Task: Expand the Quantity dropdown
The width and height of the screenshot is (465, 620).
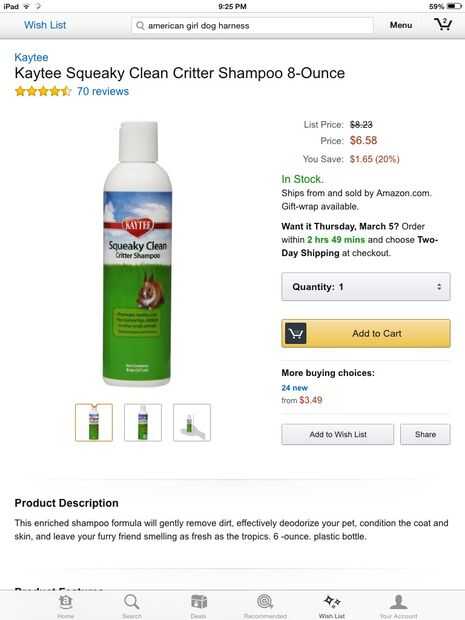Action: (x=366, y=287)
